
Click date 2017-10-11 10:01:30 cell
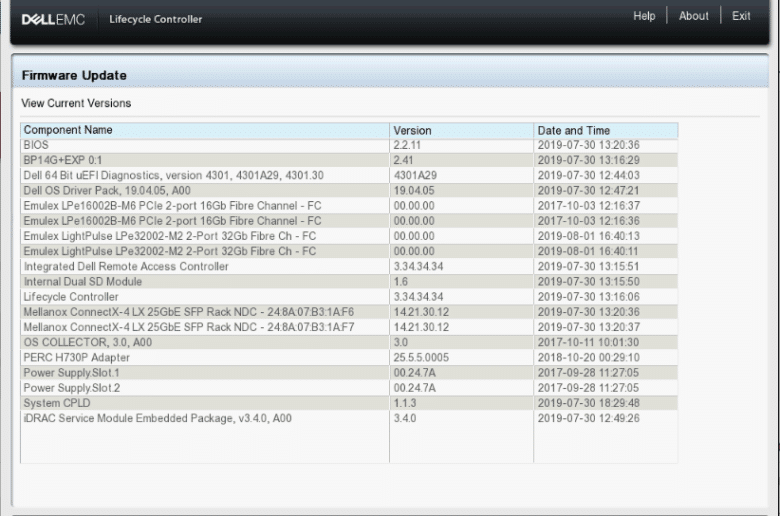606,342
